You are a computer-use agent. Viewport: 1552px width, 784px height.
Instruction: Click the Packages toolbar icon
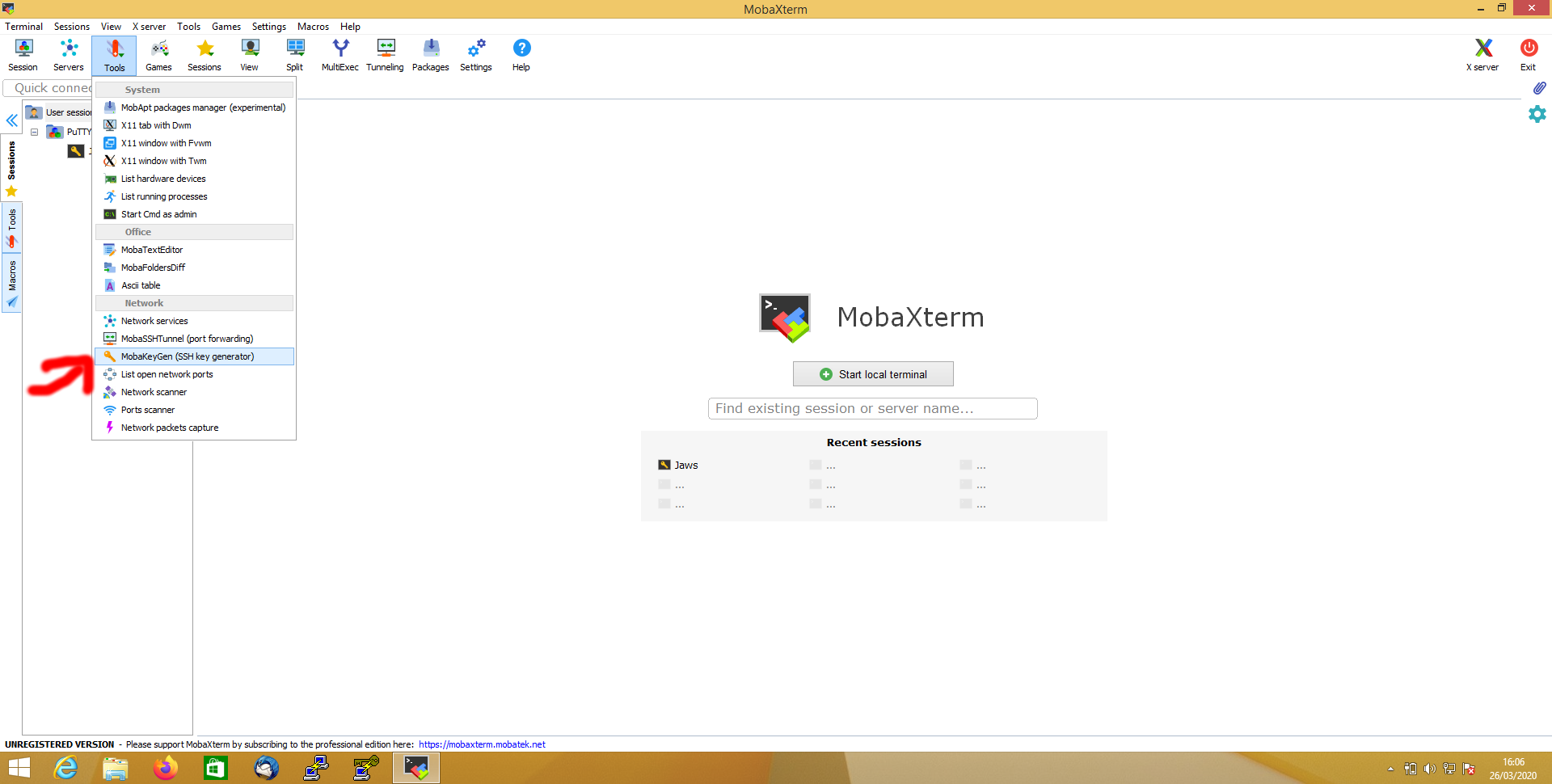click(431, 55)
